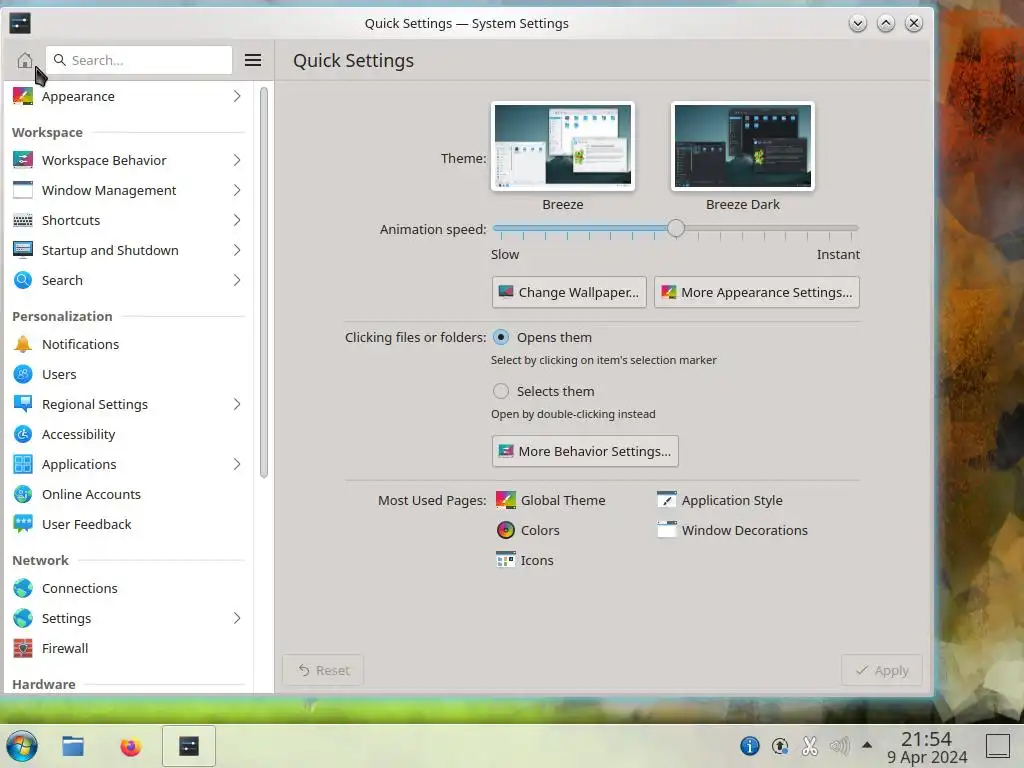Open the application launcher start button
This screenshot has height=768, width=1024.
[x=22, y=746]
